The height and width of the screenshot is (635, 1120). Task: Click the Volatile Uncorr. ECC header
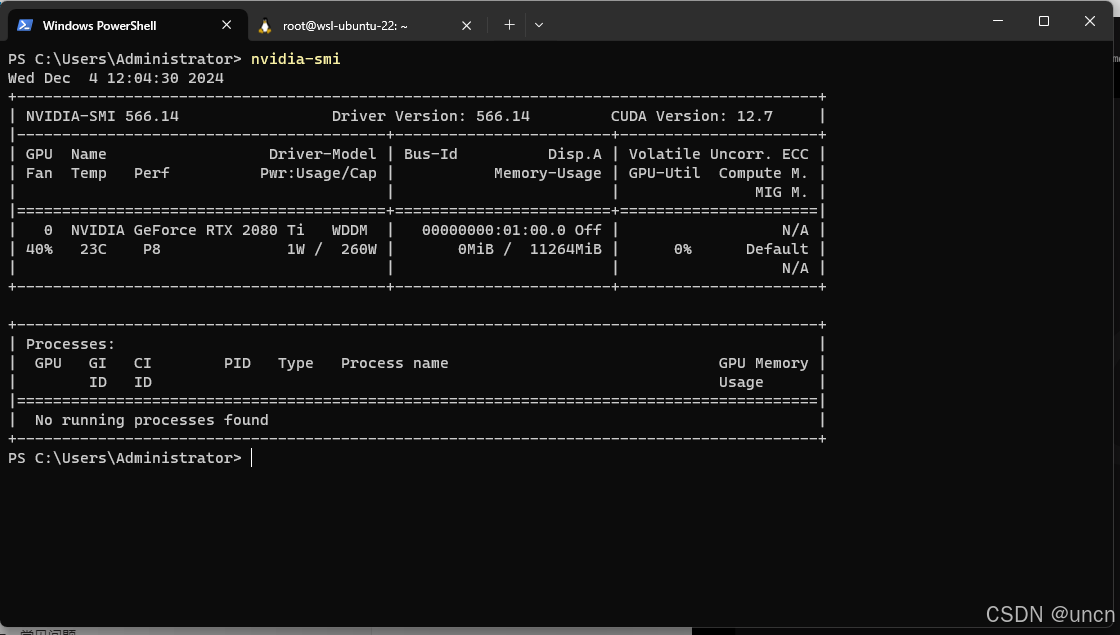(x=719, y=154)
